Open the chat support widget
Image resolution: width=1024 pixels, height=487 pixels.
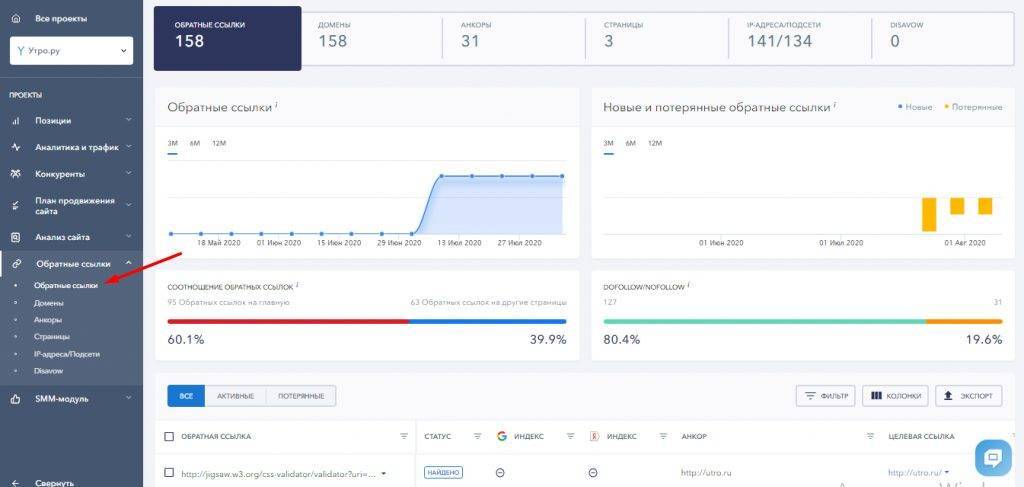click(x=993, y=458)
